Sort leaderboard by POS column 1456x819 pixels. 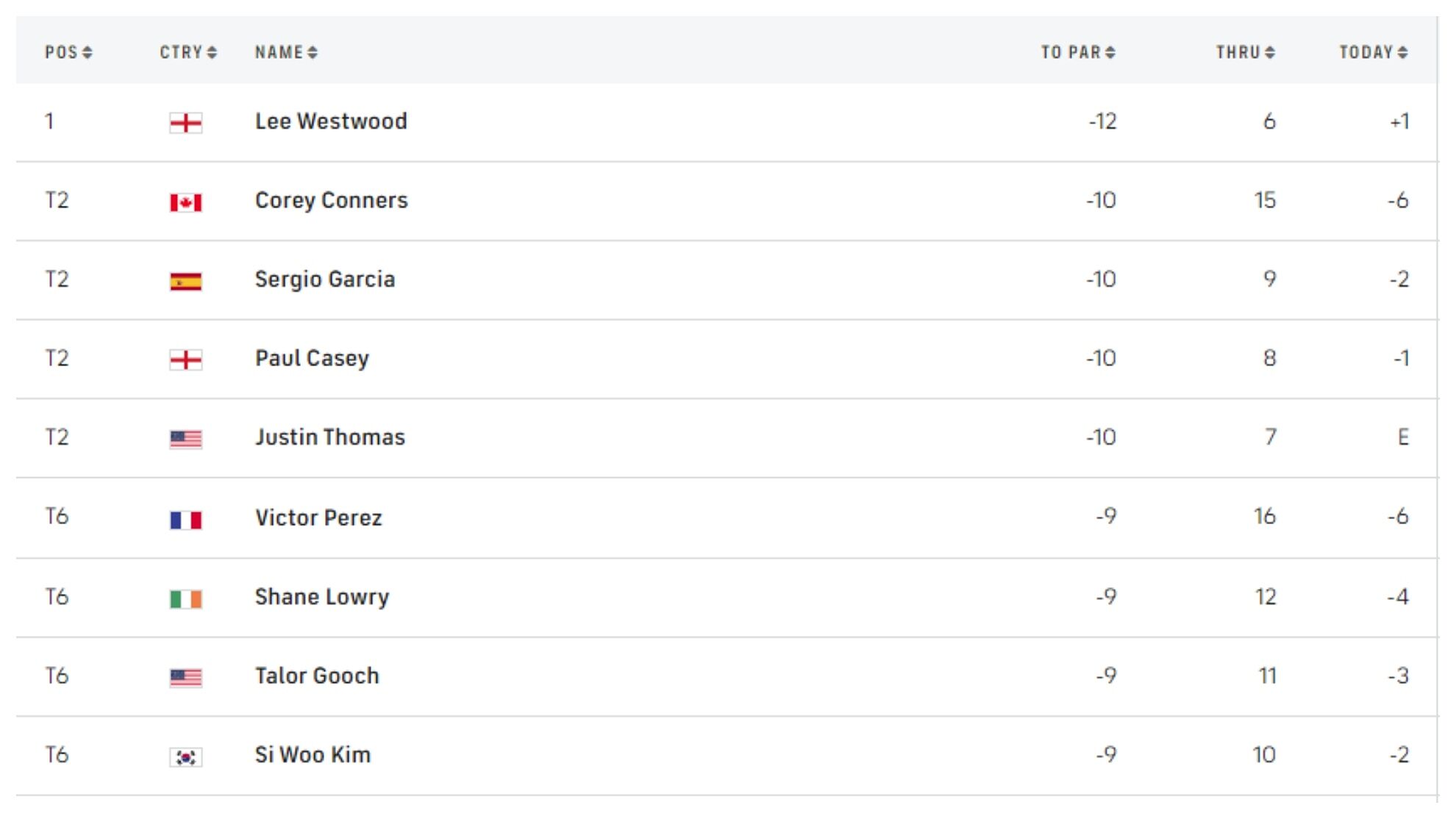[x=68, y=52]
